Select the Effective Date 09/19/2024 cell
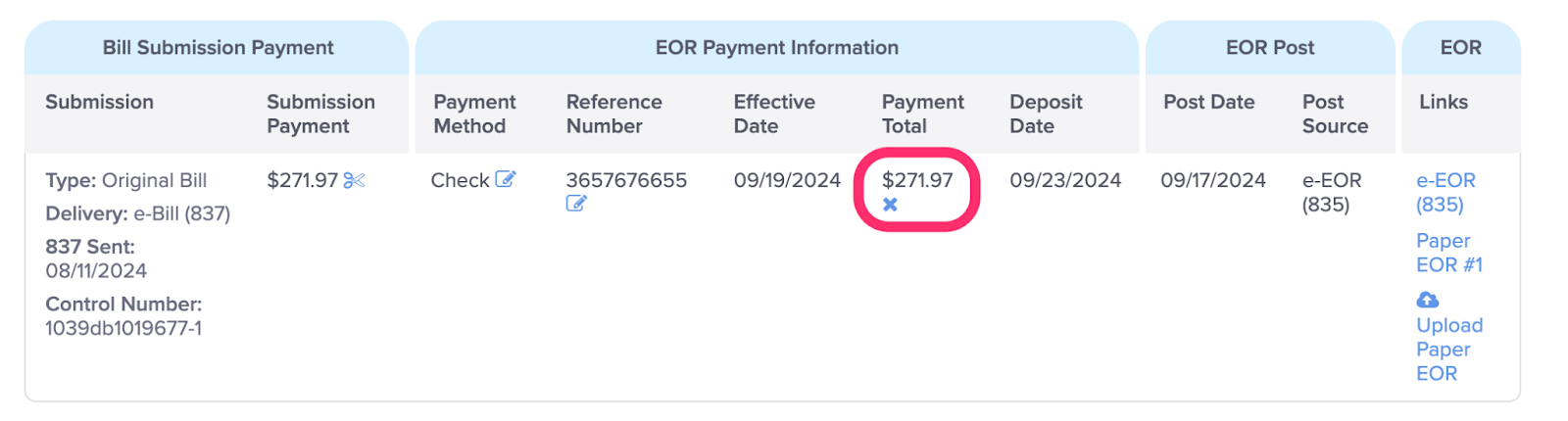Image resolution: width=1568 pixels, height=421 pixels. pyautogui.click(x=787, y=180)
